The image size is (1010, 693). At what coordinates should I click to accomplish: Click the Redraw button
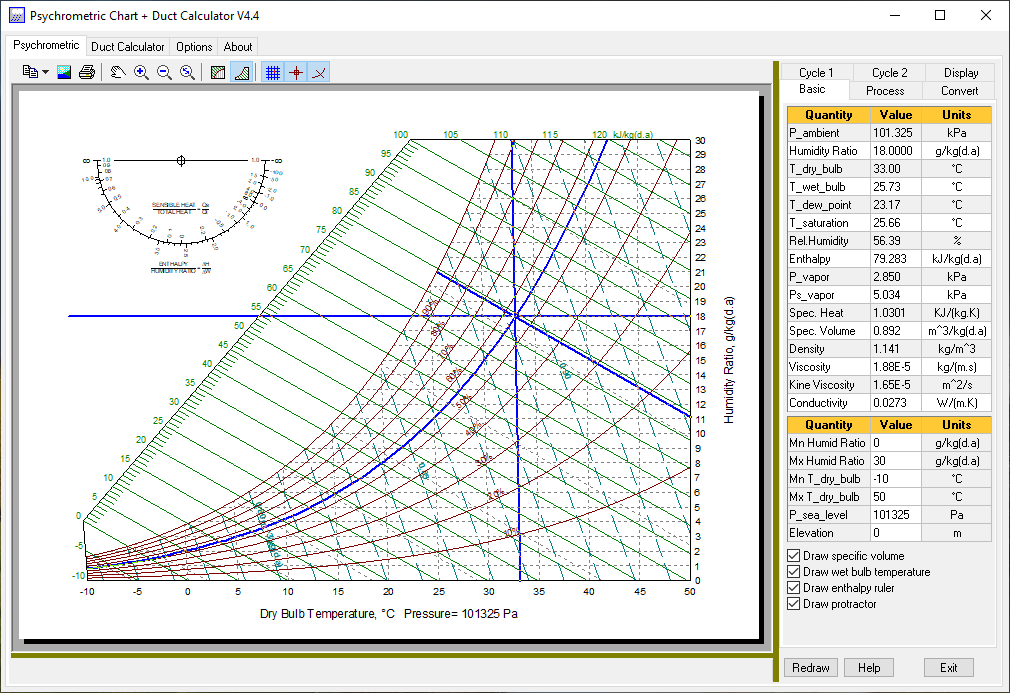[811, 668]
